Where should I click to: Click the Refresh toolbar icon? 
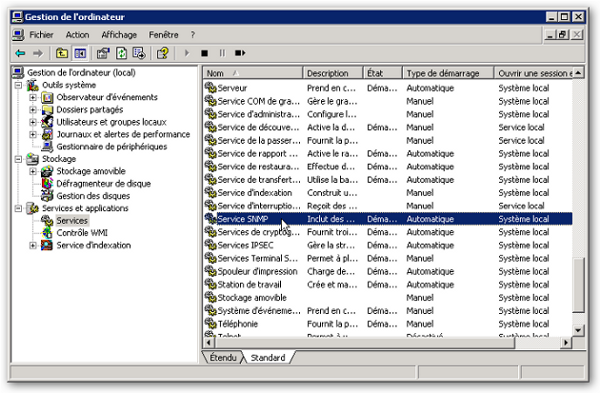121,53
